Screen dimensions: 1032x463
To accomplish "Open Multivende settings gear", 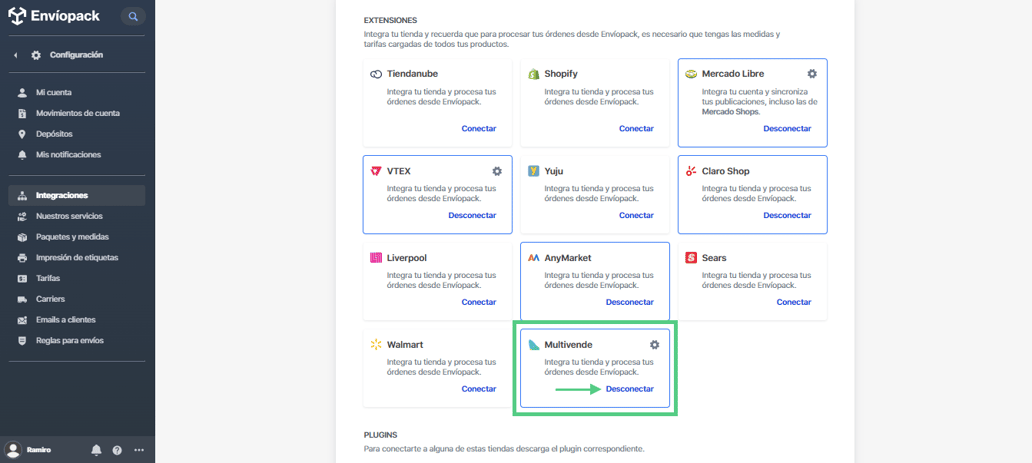I will [x=654, y=344].
